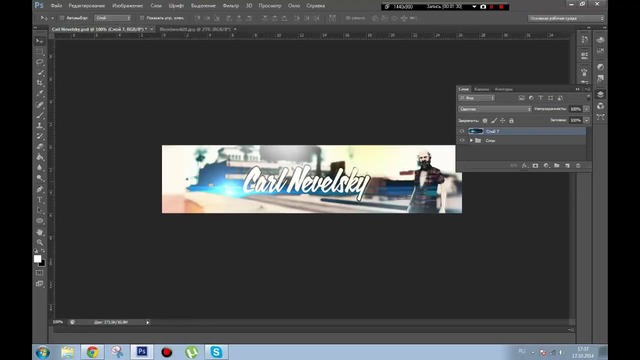Image resolution: width=640 pixels, height=360 pixels.
Task: Toggle layer filtering switch
Action: point(588,98)
